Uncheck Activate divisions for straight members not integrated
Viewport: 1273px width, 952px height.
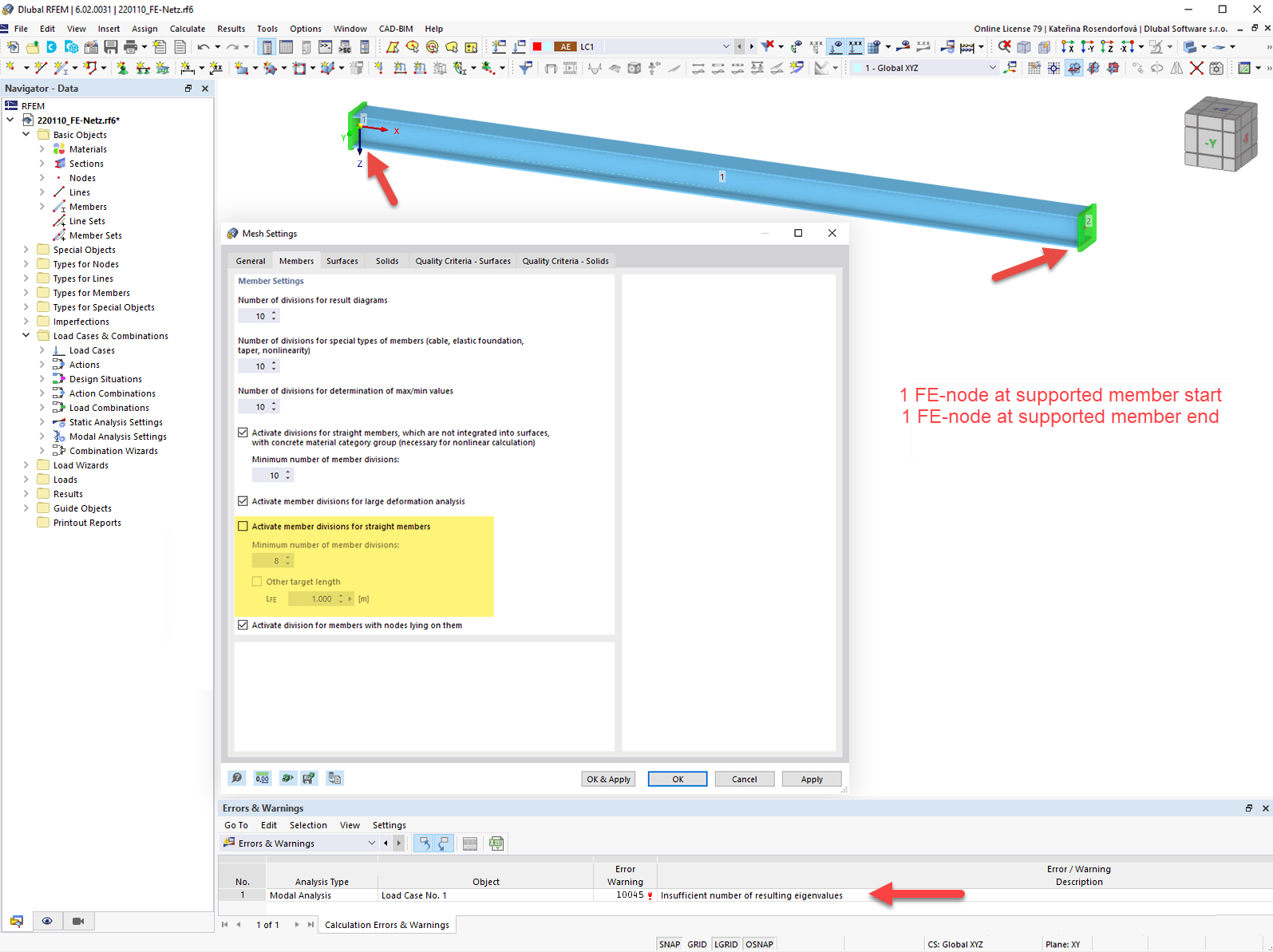coord(243,433)
